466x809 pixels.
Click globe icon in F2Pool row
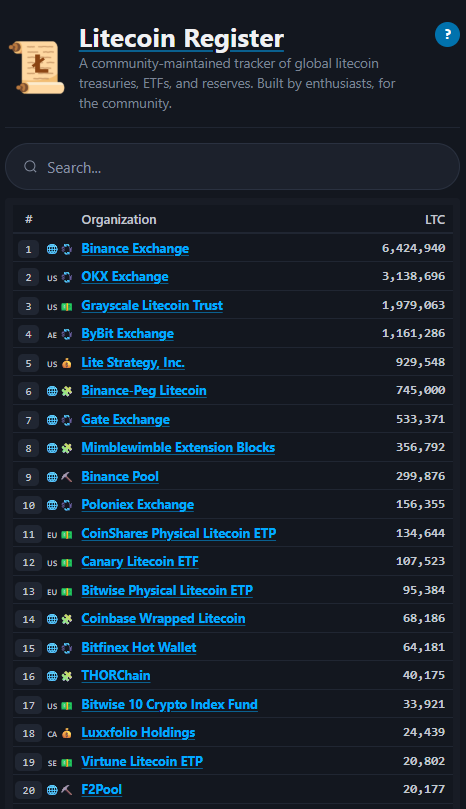click(x=52, y=790)
